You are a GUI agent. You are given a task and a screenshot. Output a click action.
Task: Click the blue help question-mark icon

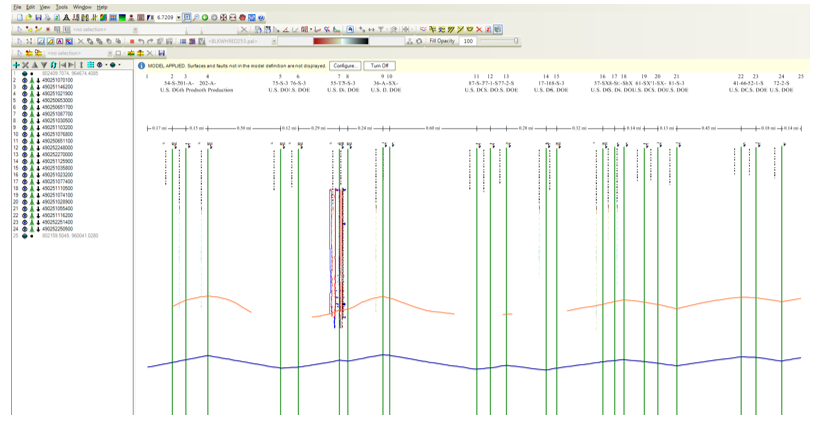(x=261, y=18)
